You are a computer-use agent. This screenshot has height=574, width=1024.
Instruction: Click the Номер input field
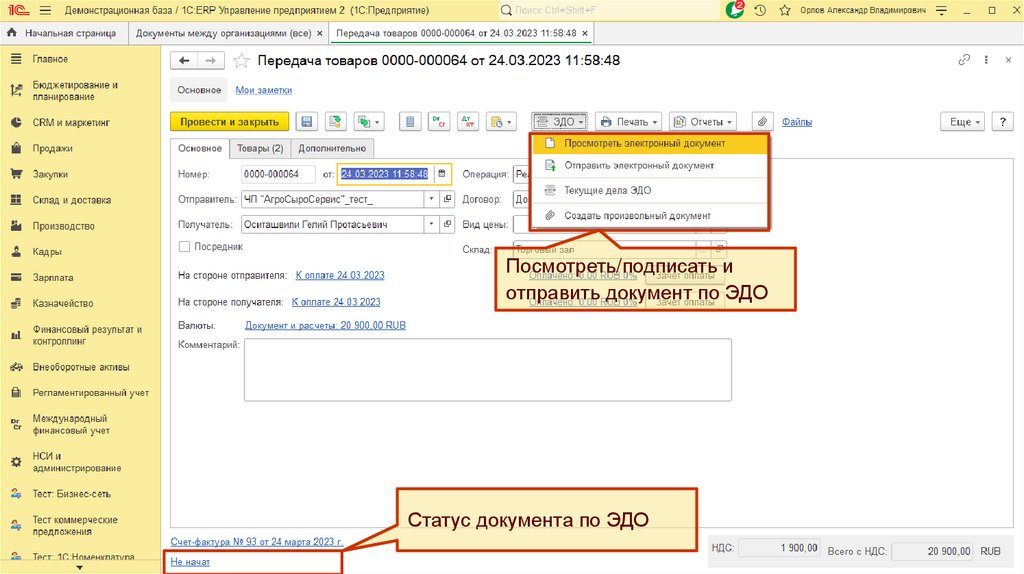278,174
